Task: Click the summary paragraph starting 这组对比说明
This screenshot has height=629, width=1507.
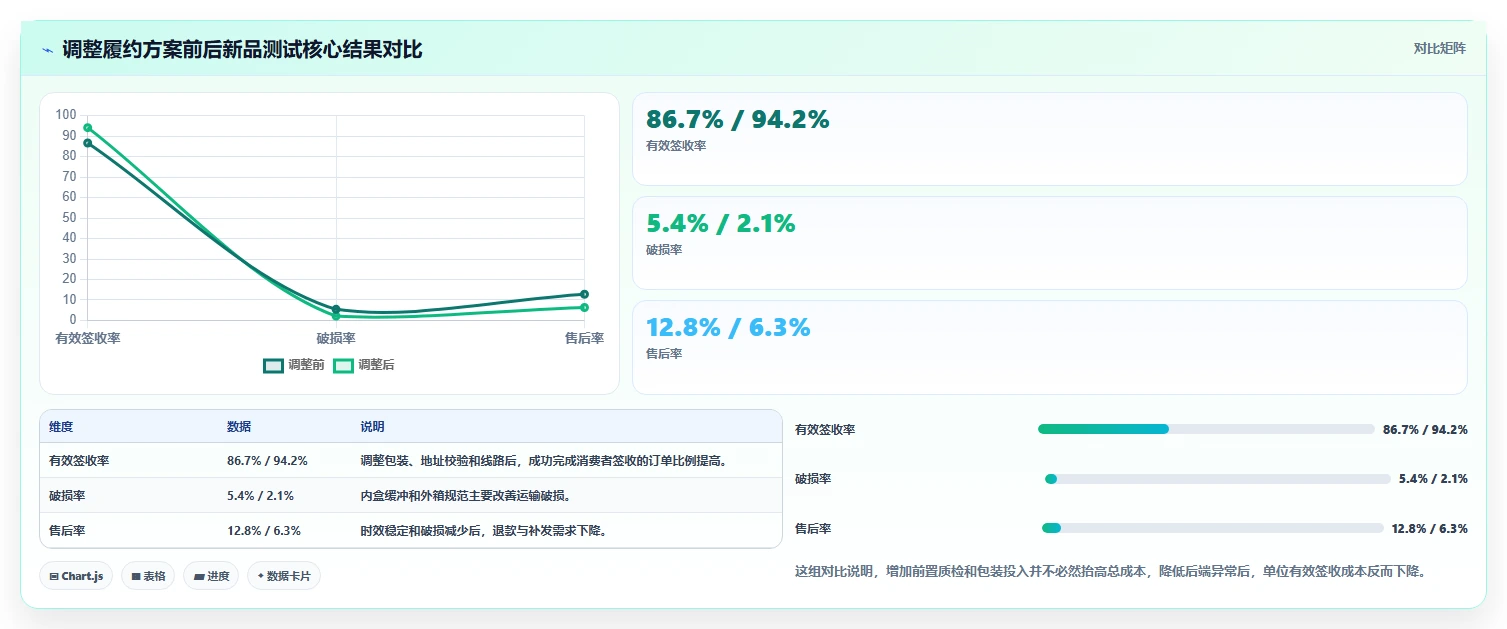Action: (1110, 572)
